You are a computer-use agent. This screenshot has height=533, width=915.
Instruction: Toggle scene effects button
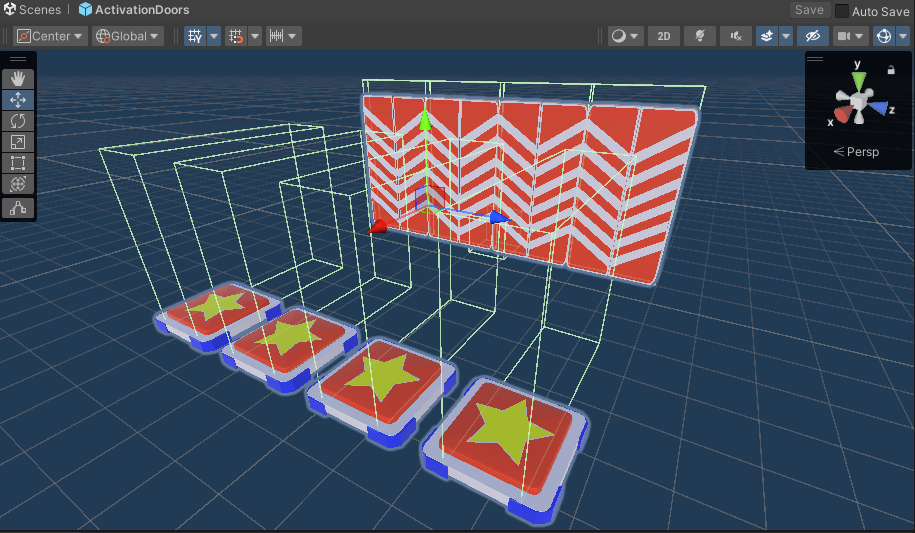click(767, 36)
